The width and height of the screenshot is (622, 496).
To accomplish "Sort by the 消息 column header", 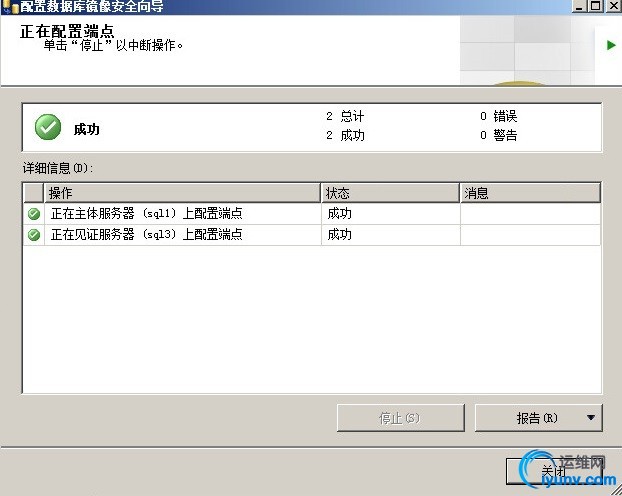I will (x=530, y=193).
